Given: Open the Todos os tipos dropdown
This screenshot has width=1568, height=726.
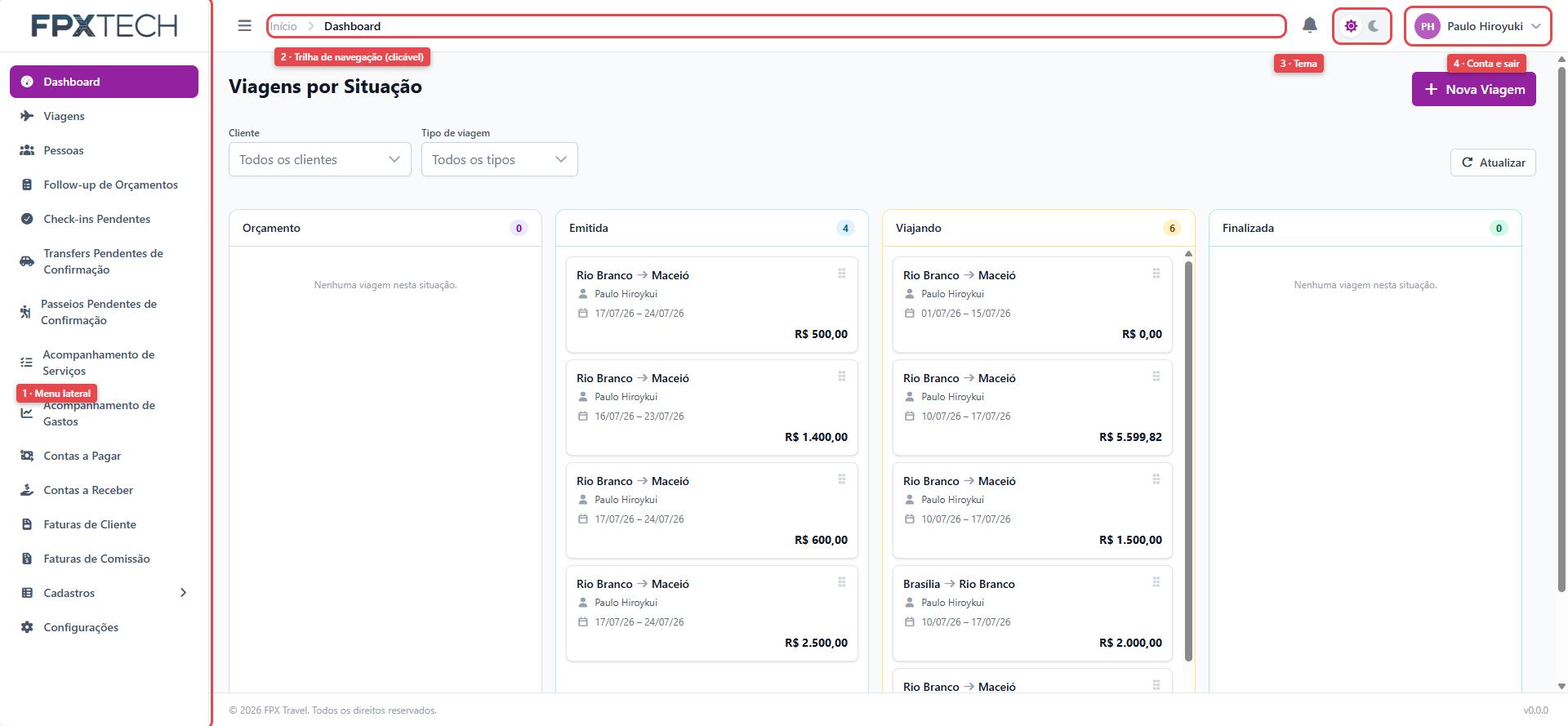Looking at the screenshot, I should (x=500, y=159).
